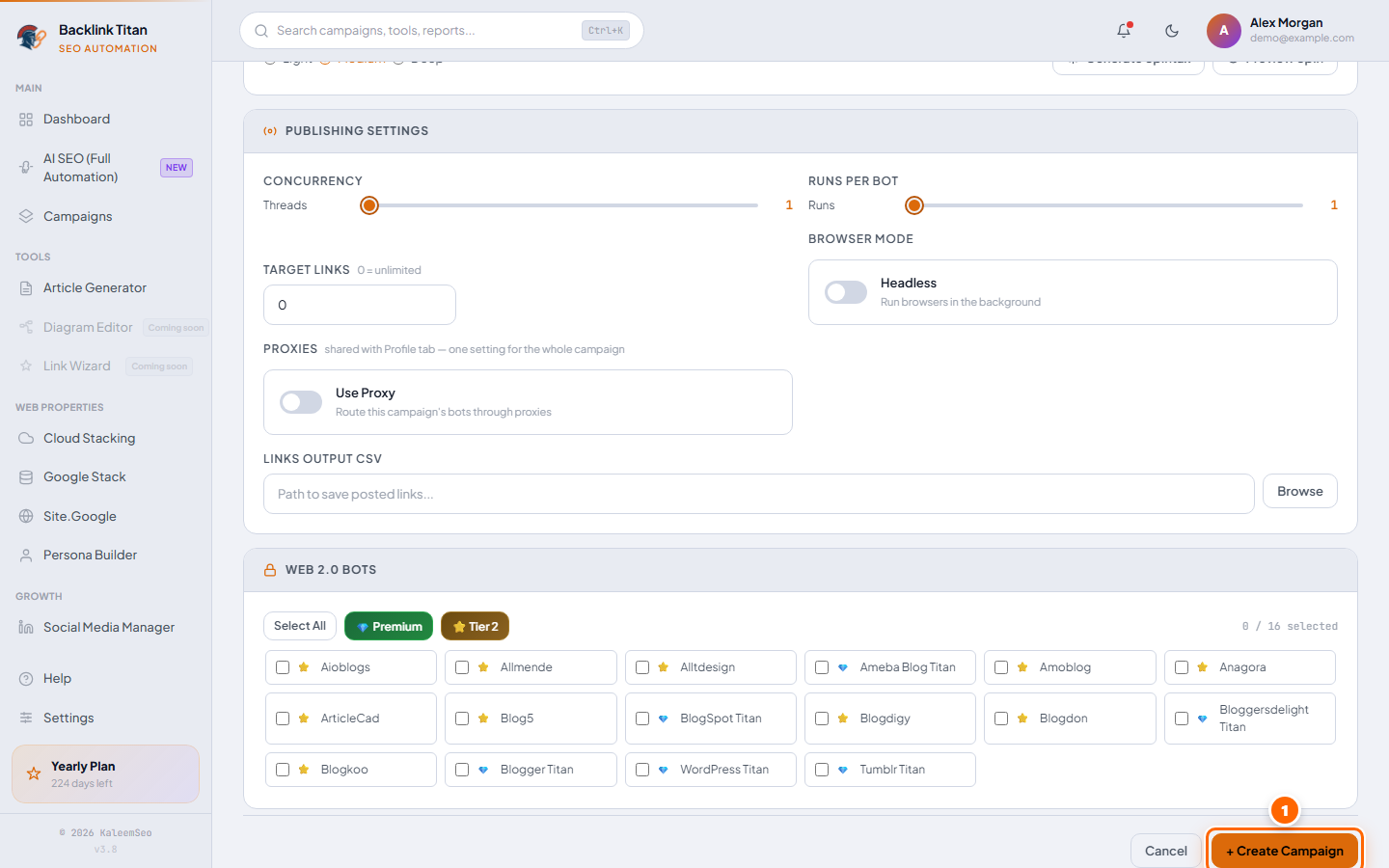
Task: Click Browse for links output CSV
Action: [1300, 492]
